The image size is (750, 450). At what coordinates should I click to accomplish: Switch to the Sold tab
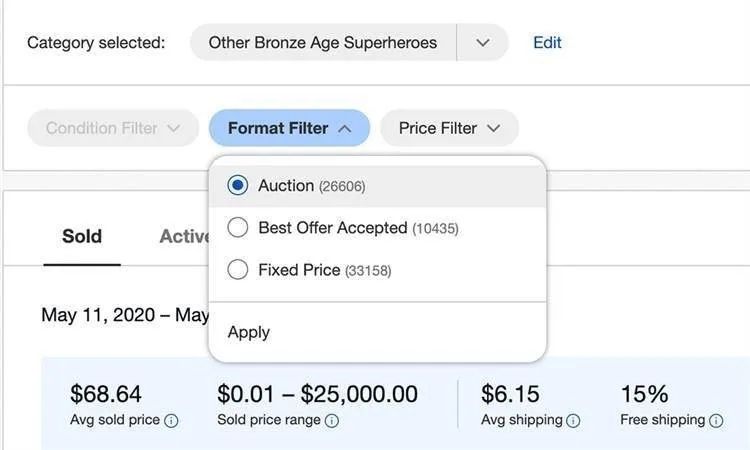pos(82,237)
